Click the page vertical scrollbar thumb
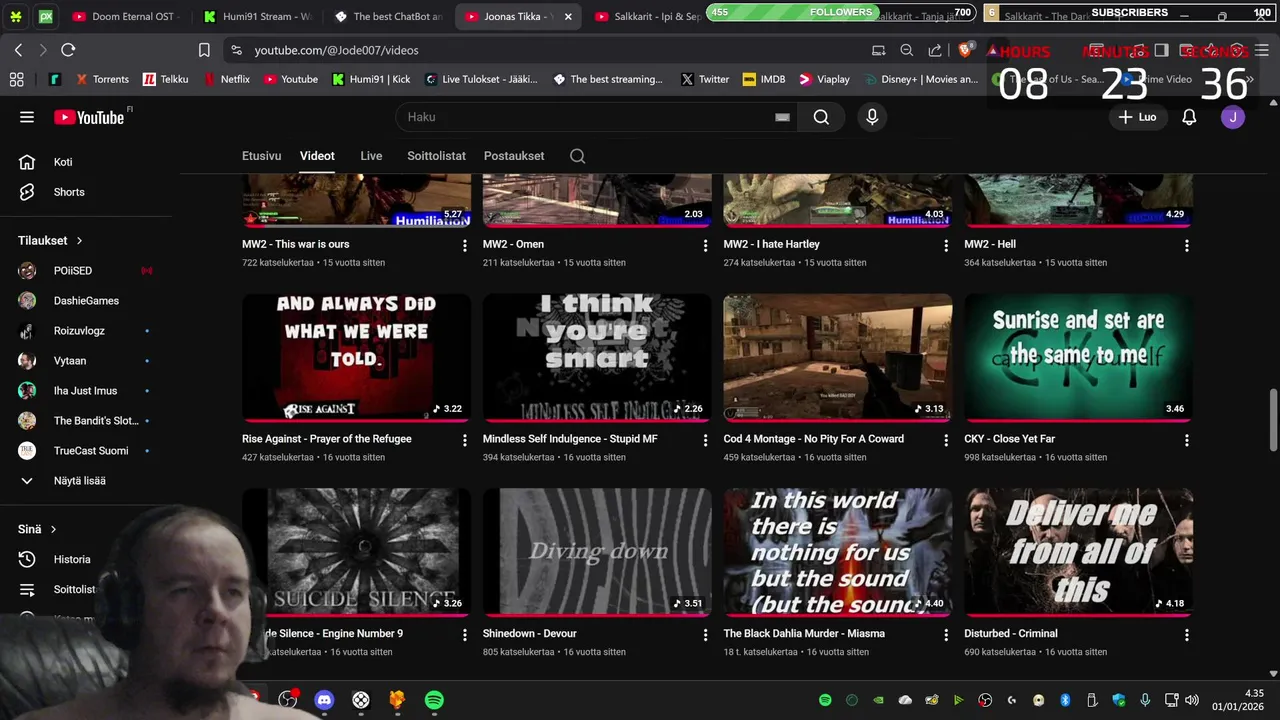 tap(1273, 421)
